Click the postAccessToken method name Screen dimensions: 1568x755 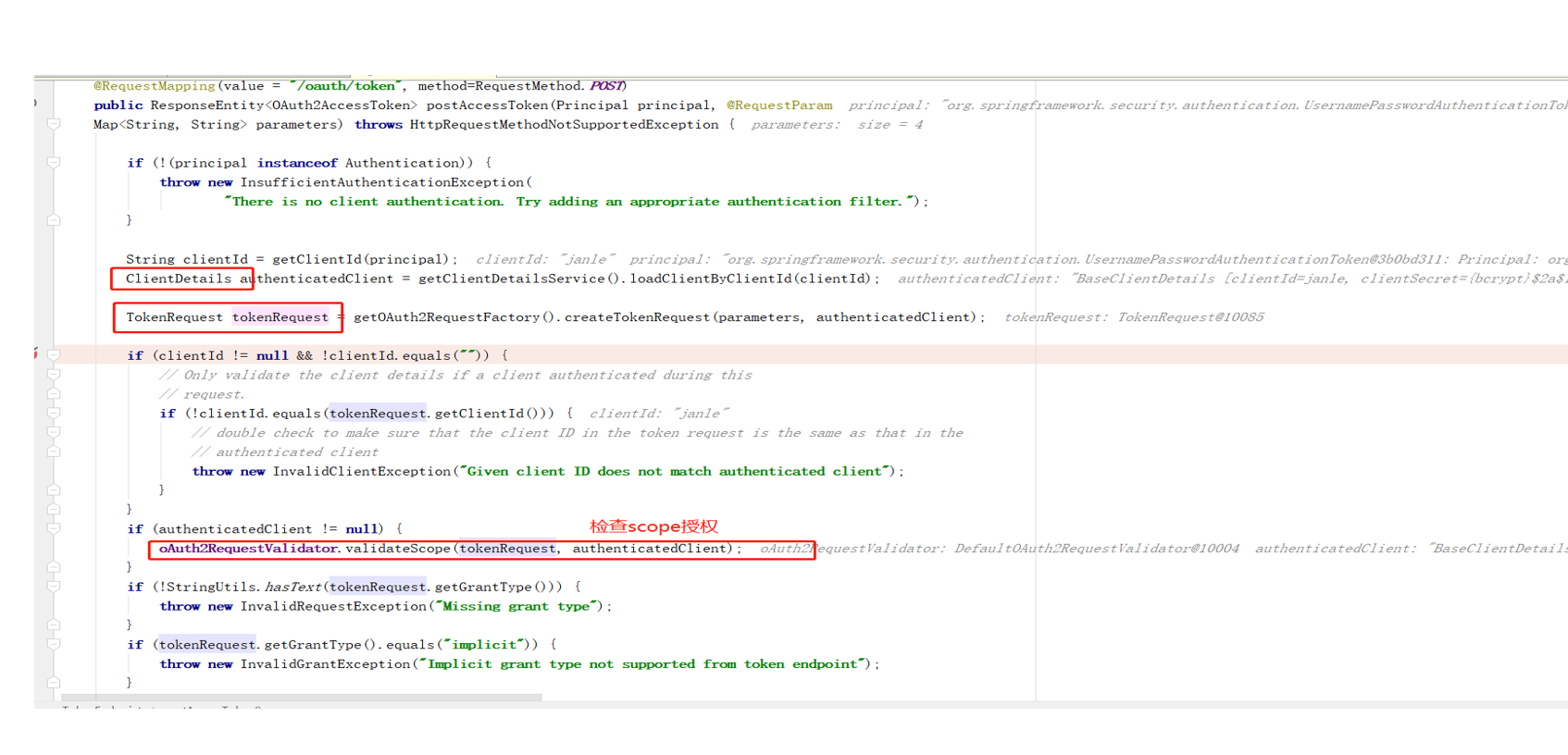pos(488,105)
